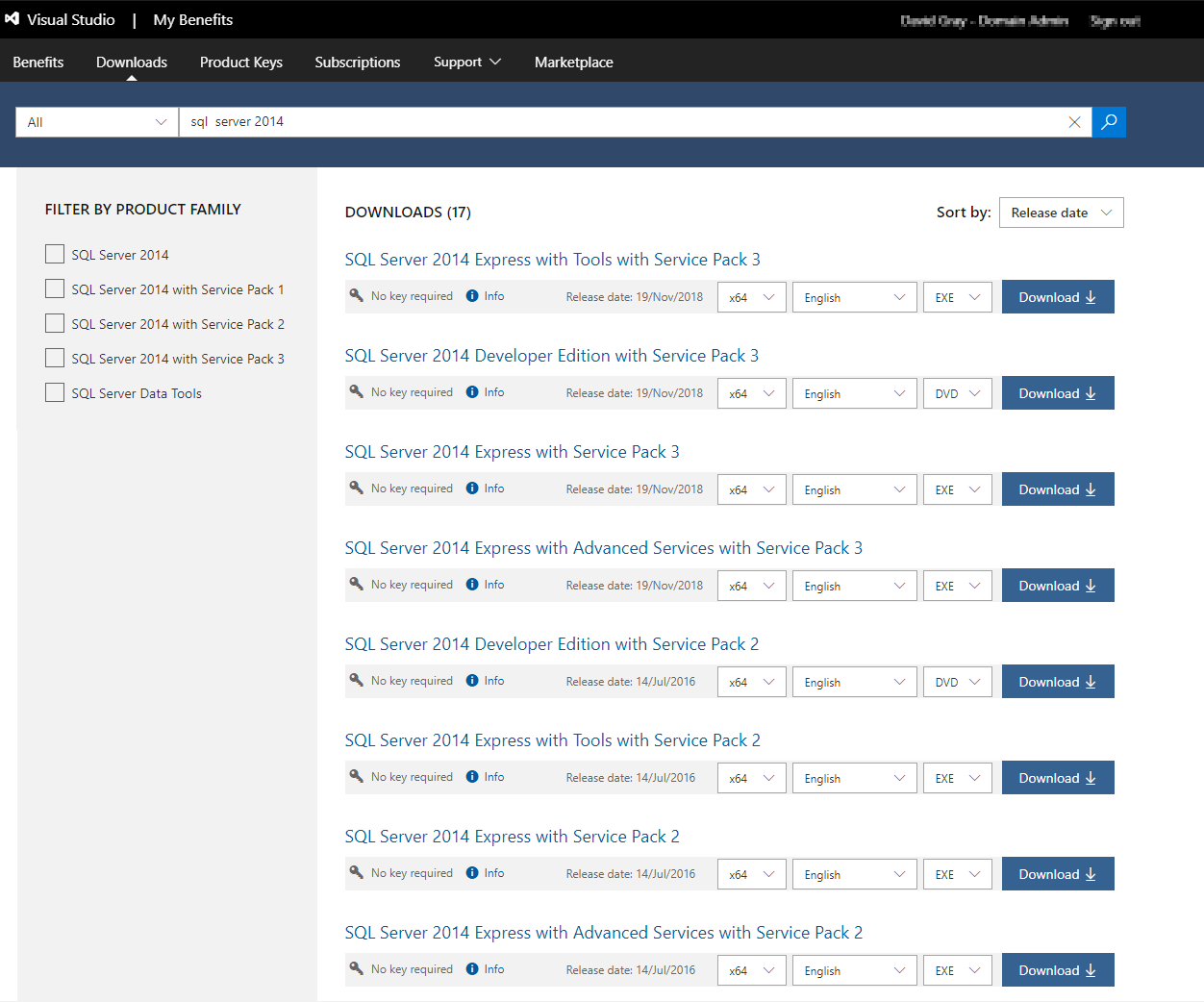Click Info icon for Express with Tools SP2
Viewport: 1204px width, 1002px height.
472,777
